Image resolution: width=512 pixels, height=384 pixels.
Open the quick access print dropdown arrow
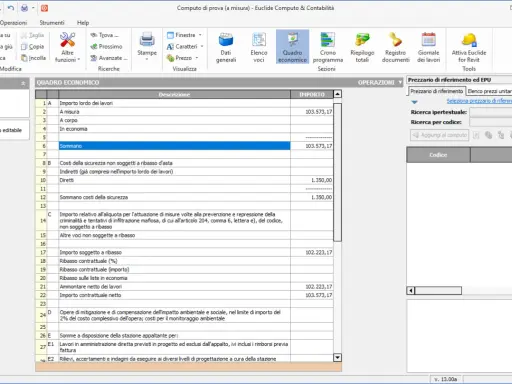tap(33, 8)
